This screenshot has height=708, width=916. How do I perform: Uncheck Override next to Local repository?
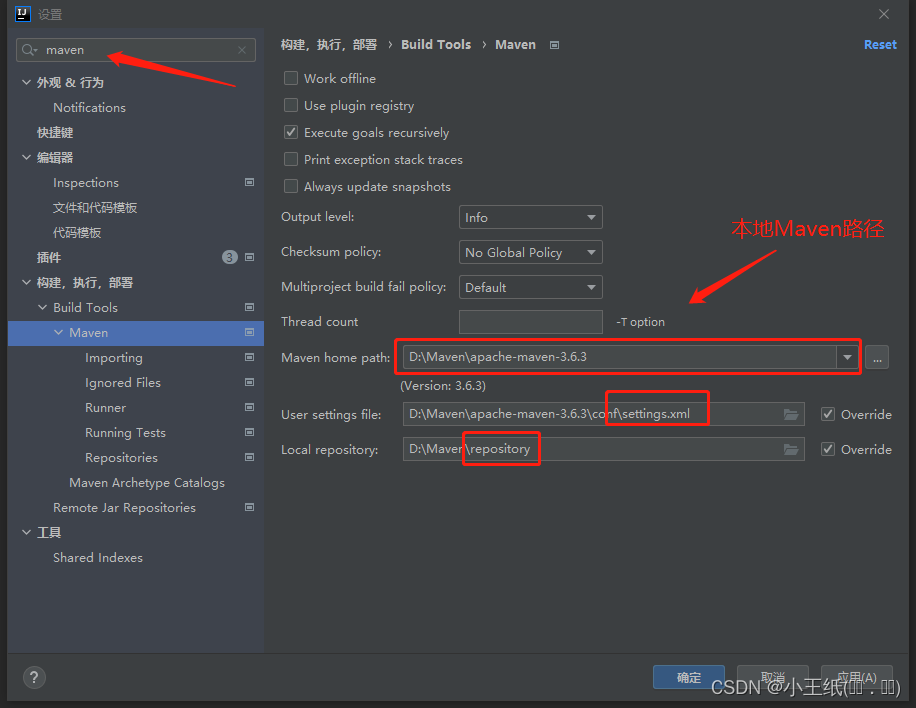[828, 448]
